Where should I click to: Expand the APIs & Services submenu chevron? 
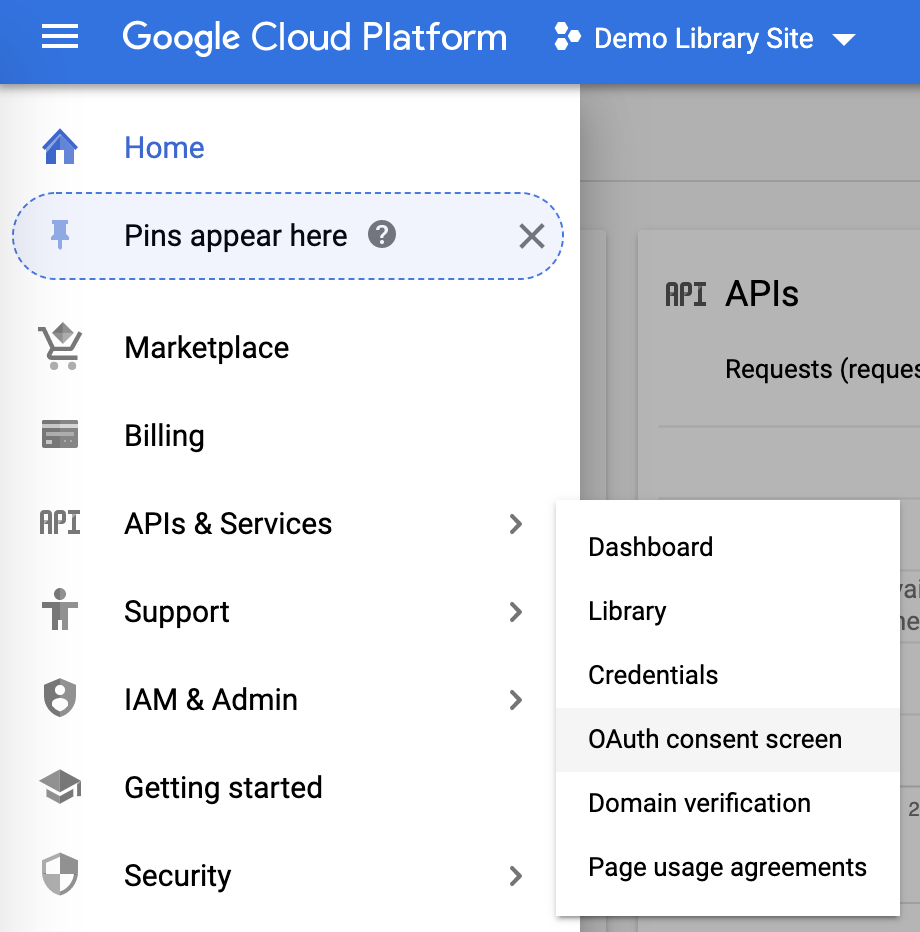pos(515,524)
